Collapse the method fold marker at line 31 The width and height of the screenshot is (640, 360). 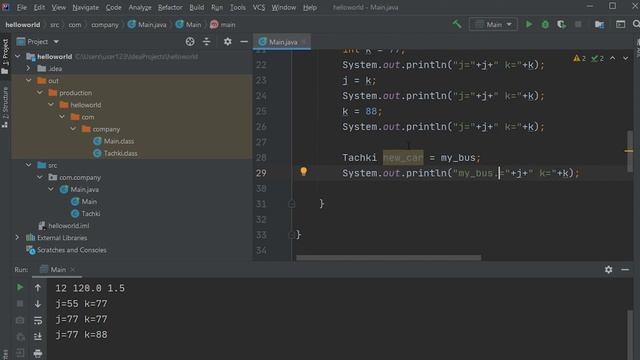click(291, 204)
